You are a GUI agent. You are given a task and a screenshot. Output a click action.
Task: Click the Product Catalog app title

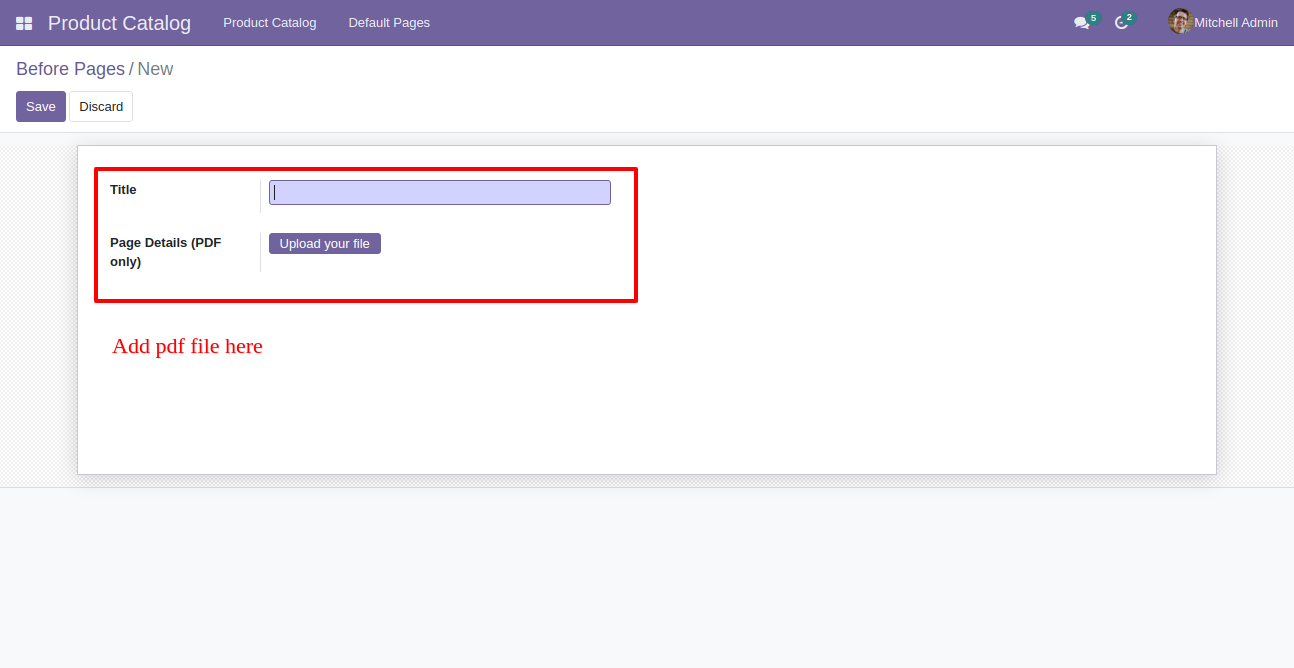click(119, 23)
